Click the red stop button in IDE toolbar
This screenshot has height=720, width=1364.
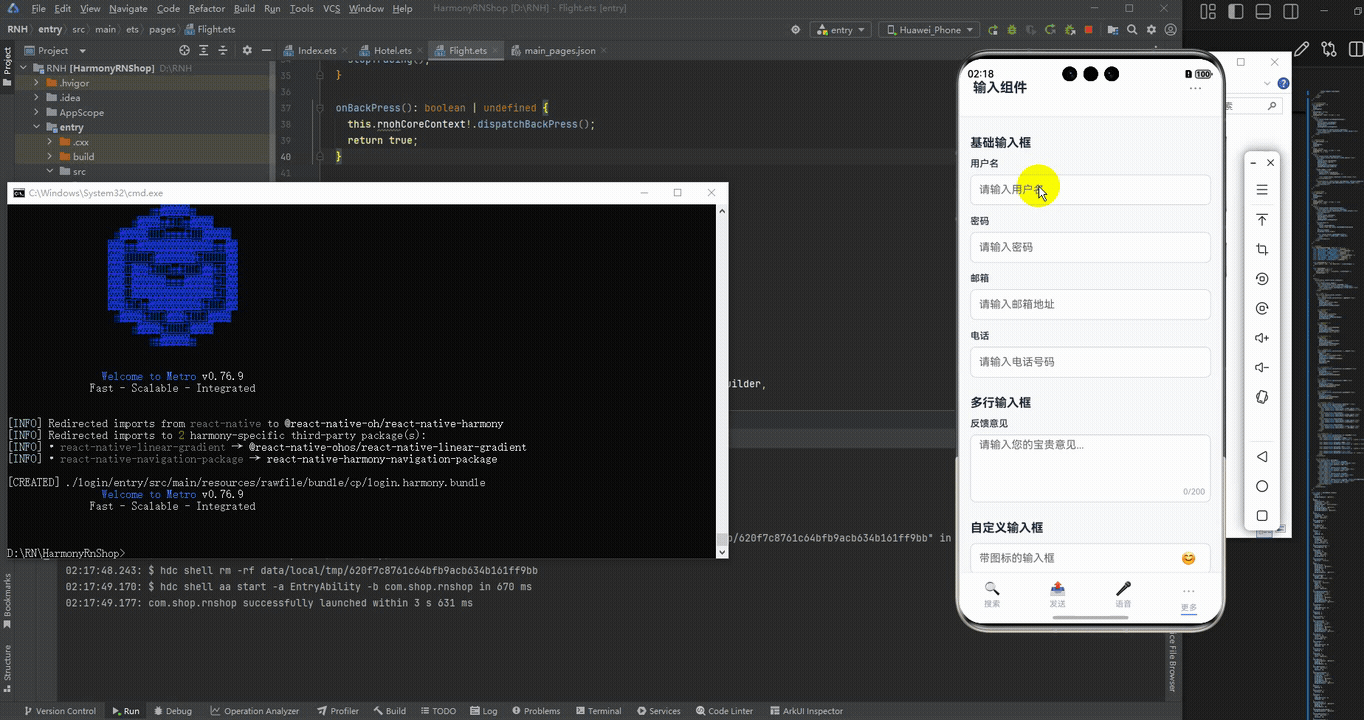click(x=1088, y=30)
